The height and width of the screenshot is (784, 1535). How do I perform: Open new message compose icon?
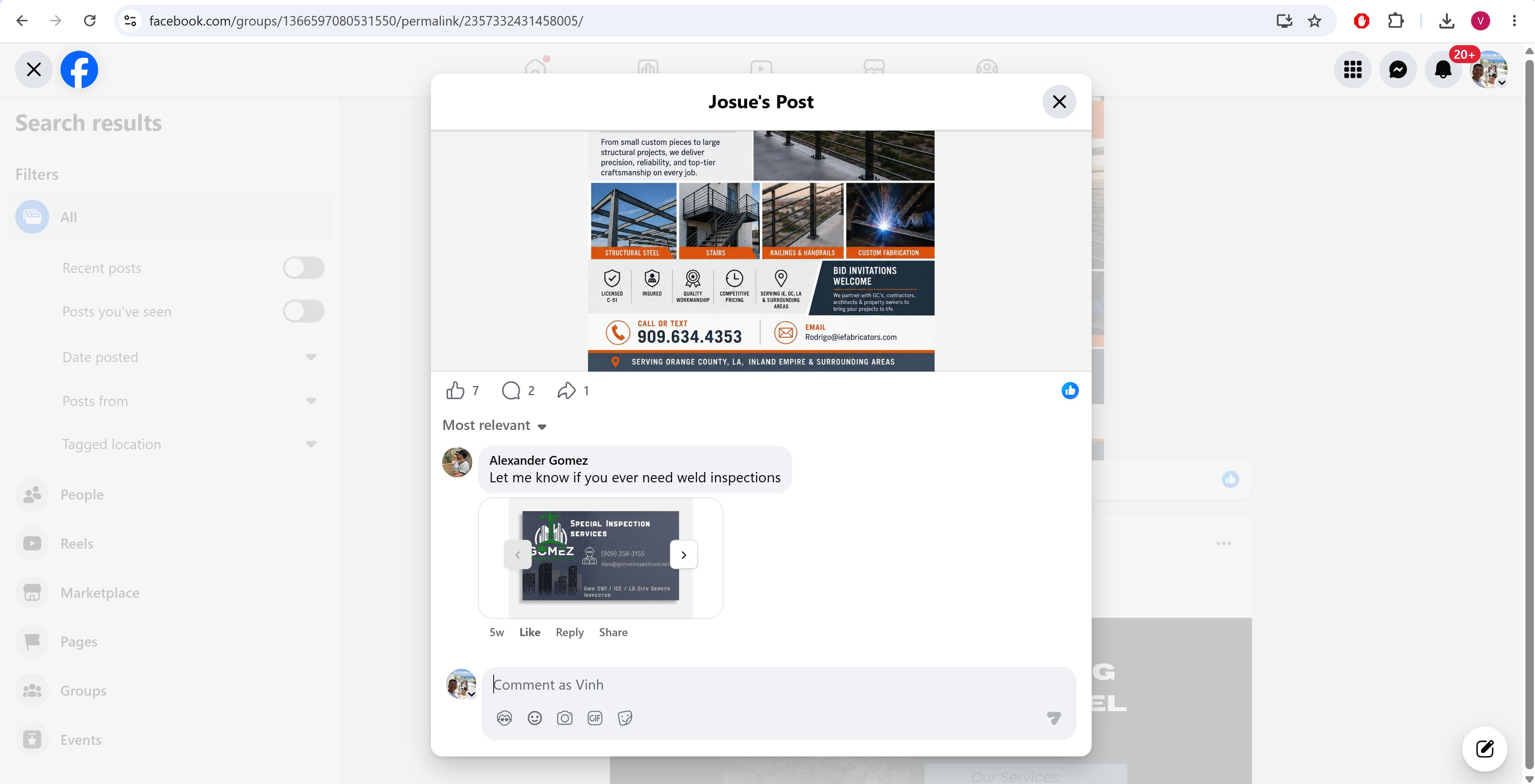1484,748
